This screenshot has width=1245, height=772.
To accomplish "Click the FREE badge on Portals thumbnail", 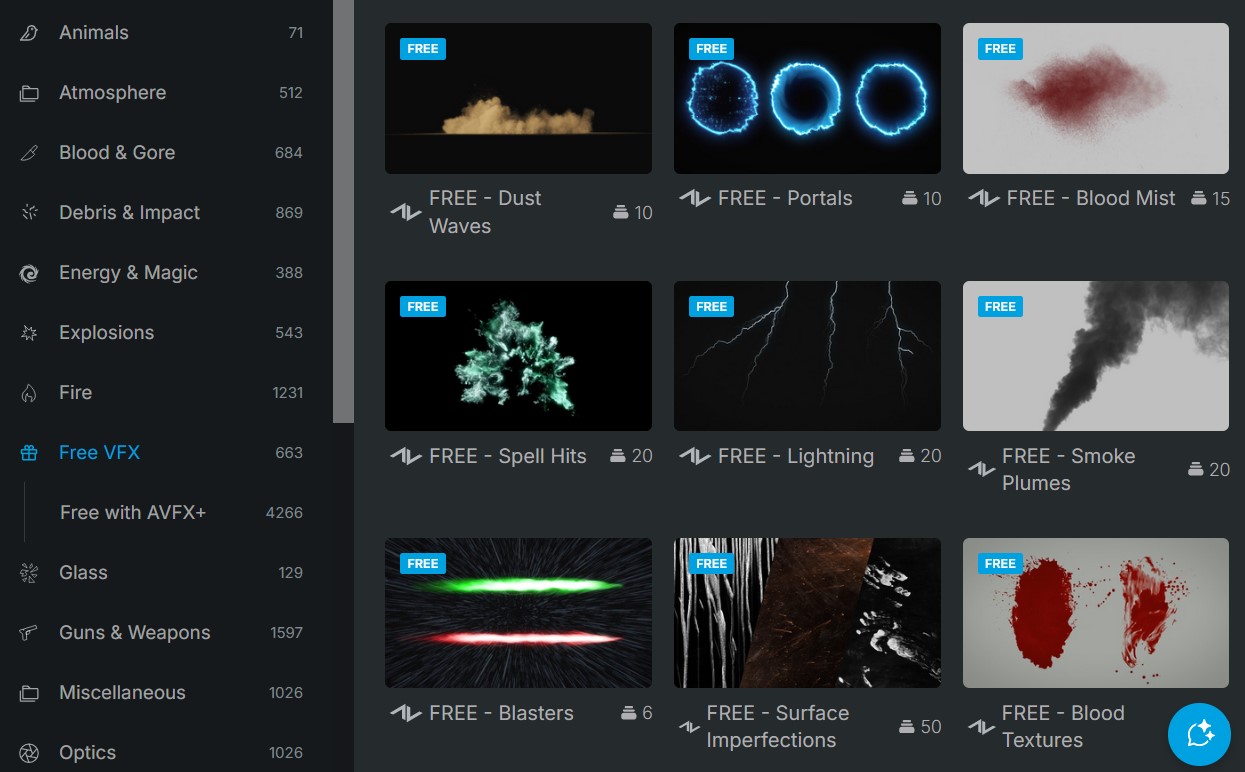I will pyautogui.click(x=711, y=49).
